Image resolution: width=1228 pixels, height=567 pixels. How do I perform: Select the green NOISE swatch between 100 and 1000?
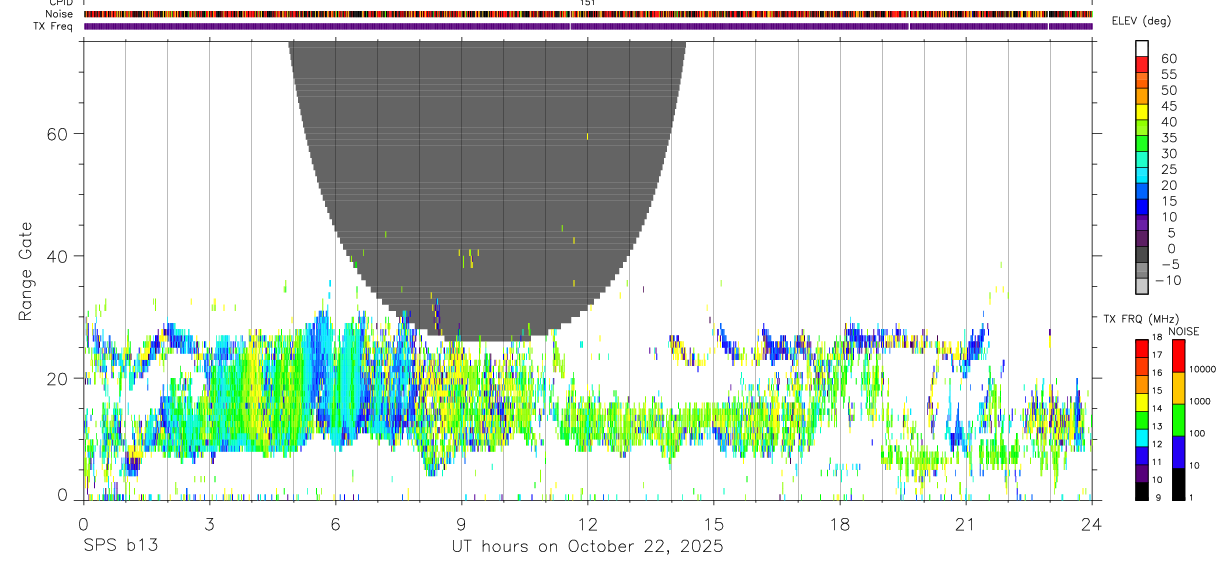1178,420
